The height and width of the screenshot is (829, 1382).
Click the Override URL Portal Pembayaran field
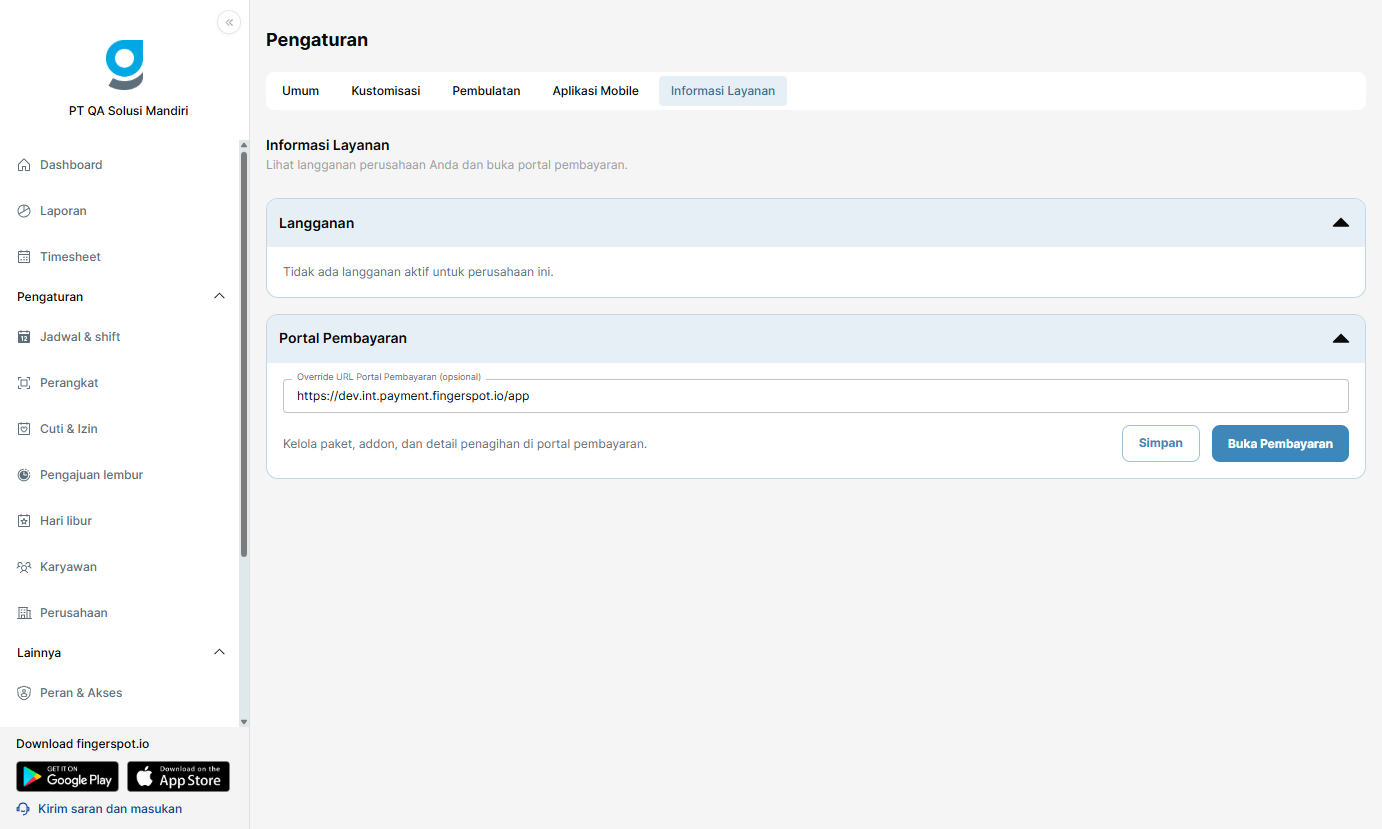(816, 396)
